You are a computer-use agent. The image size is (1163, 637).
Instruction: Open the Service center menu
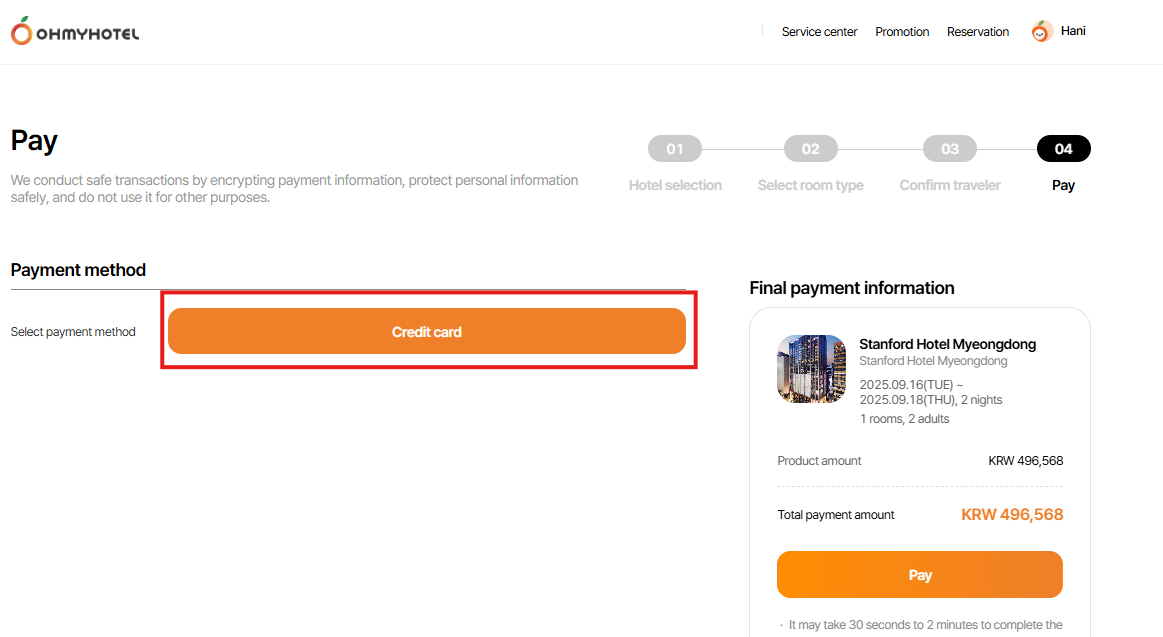point(819,32)
